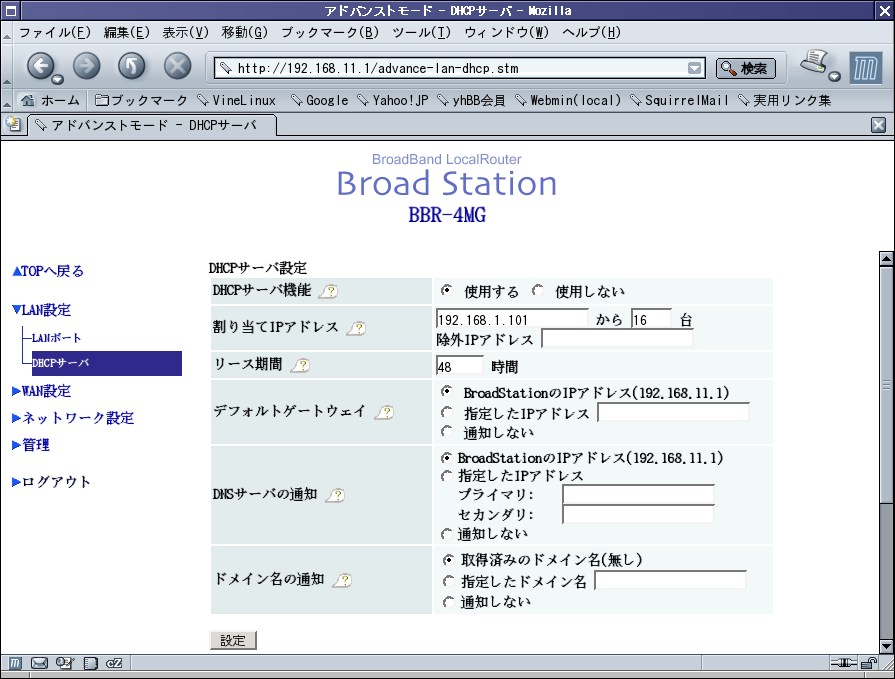Viewport: 895px width, 679px height.
Task: Click the リース期間 hours input field
Action: (x=459, y=366)
